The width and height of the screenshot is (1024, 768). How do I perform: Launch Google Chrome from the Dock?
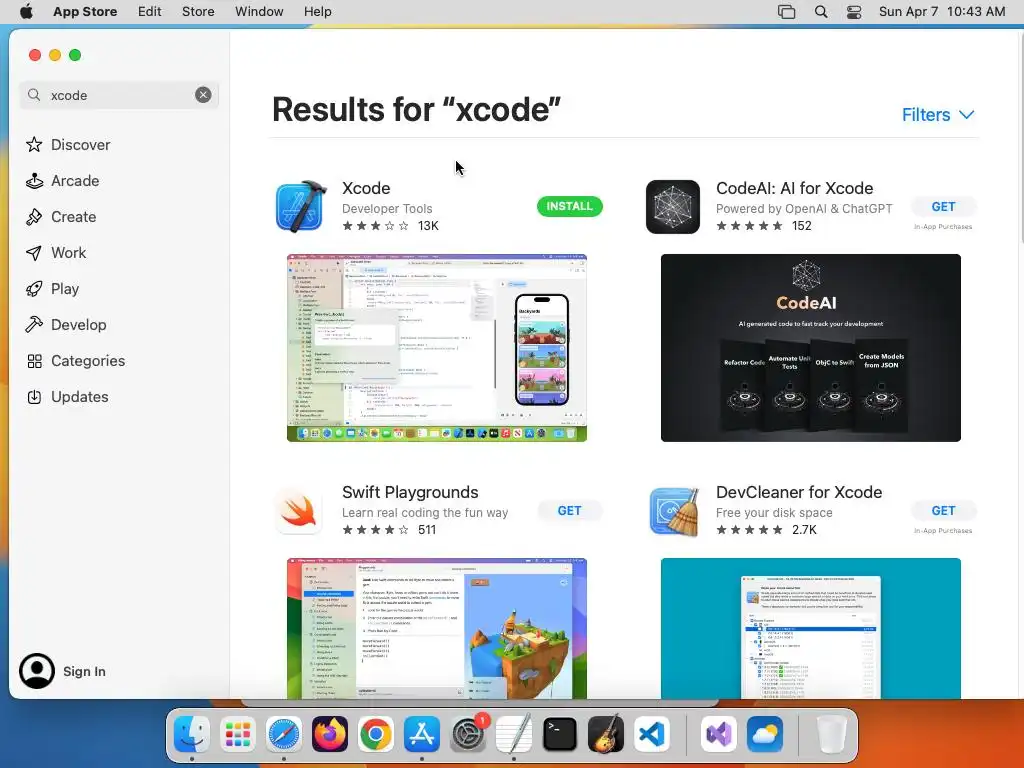pyautogui.click(x=376, y=734)
